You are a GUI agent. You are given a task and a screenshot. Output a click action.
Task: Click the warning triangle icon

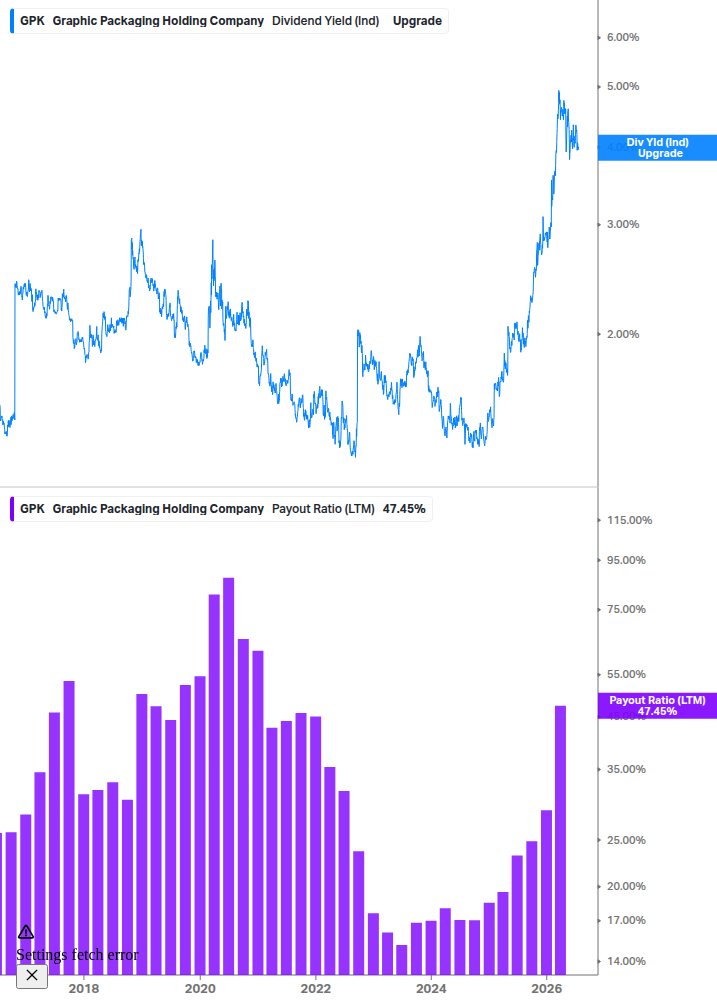[x=26, y=932]
